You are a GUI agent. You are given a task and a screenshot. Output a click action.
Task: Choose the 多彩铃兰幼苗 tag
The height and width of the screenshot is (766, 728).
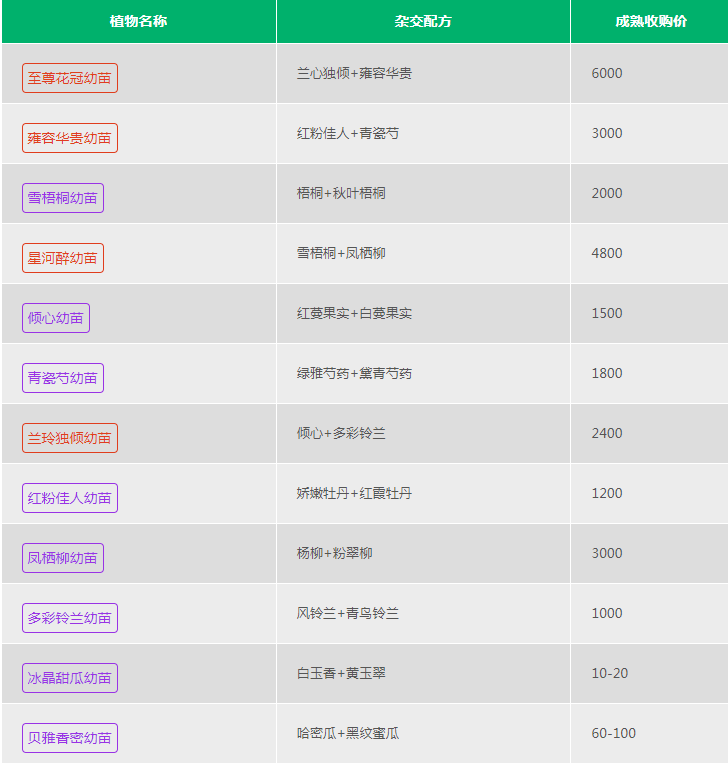pyautogui.click(x=70, y=618)
